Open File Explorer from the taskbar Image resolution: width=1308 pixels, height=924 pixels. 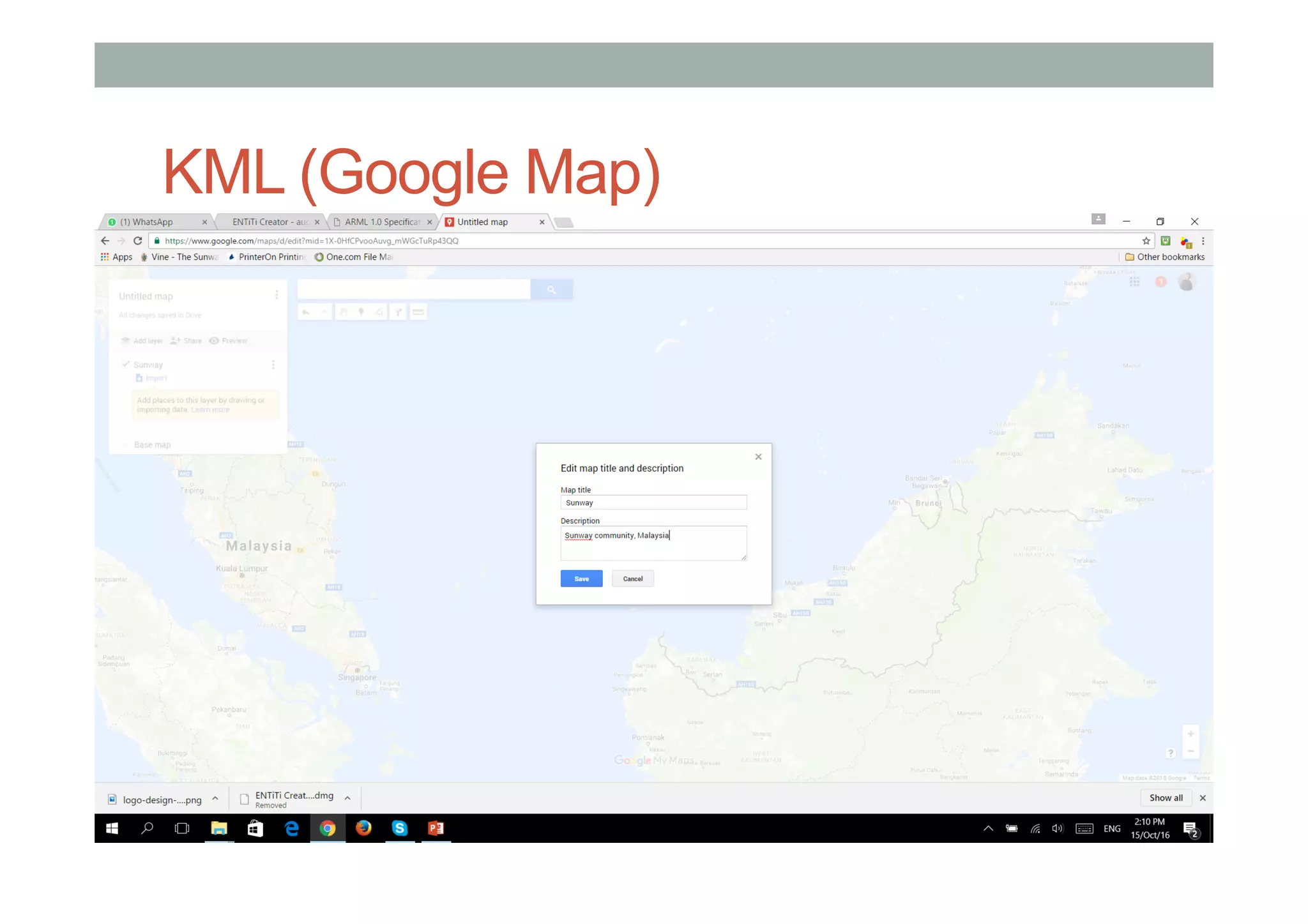click(219, 828)
